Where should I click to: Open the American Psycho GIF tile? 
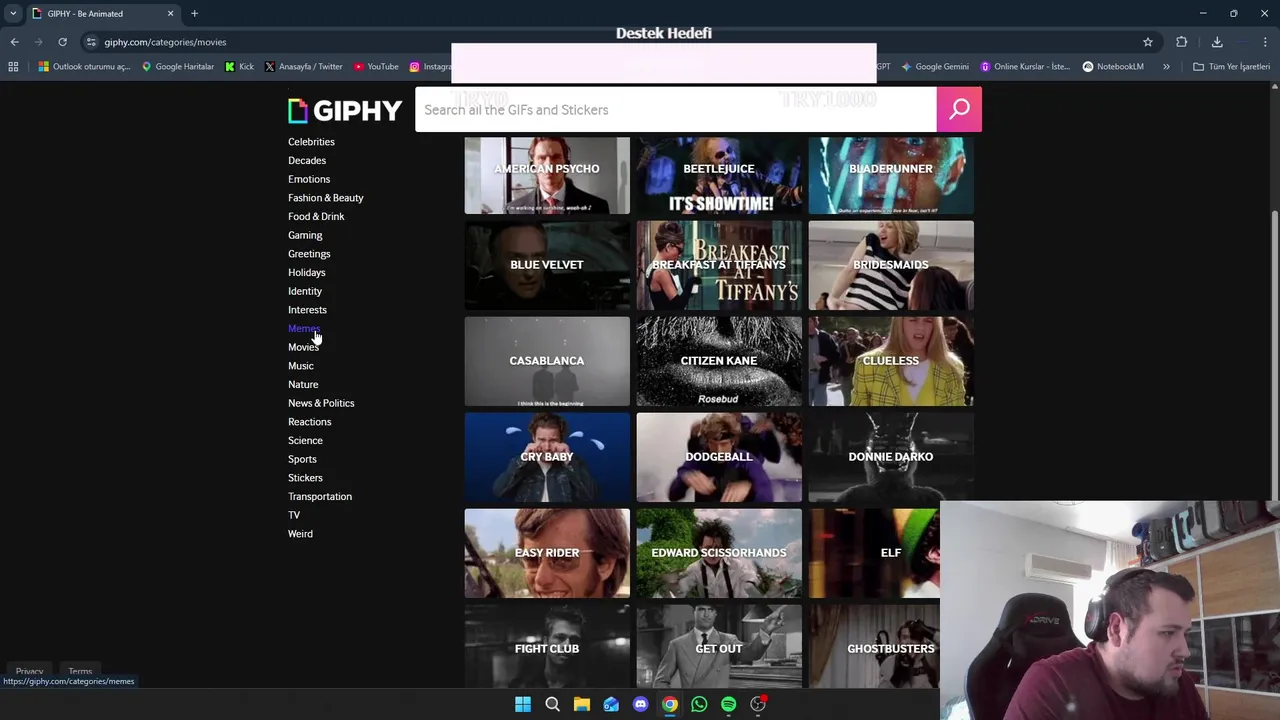pyautogui.click(x=547, y=175)
